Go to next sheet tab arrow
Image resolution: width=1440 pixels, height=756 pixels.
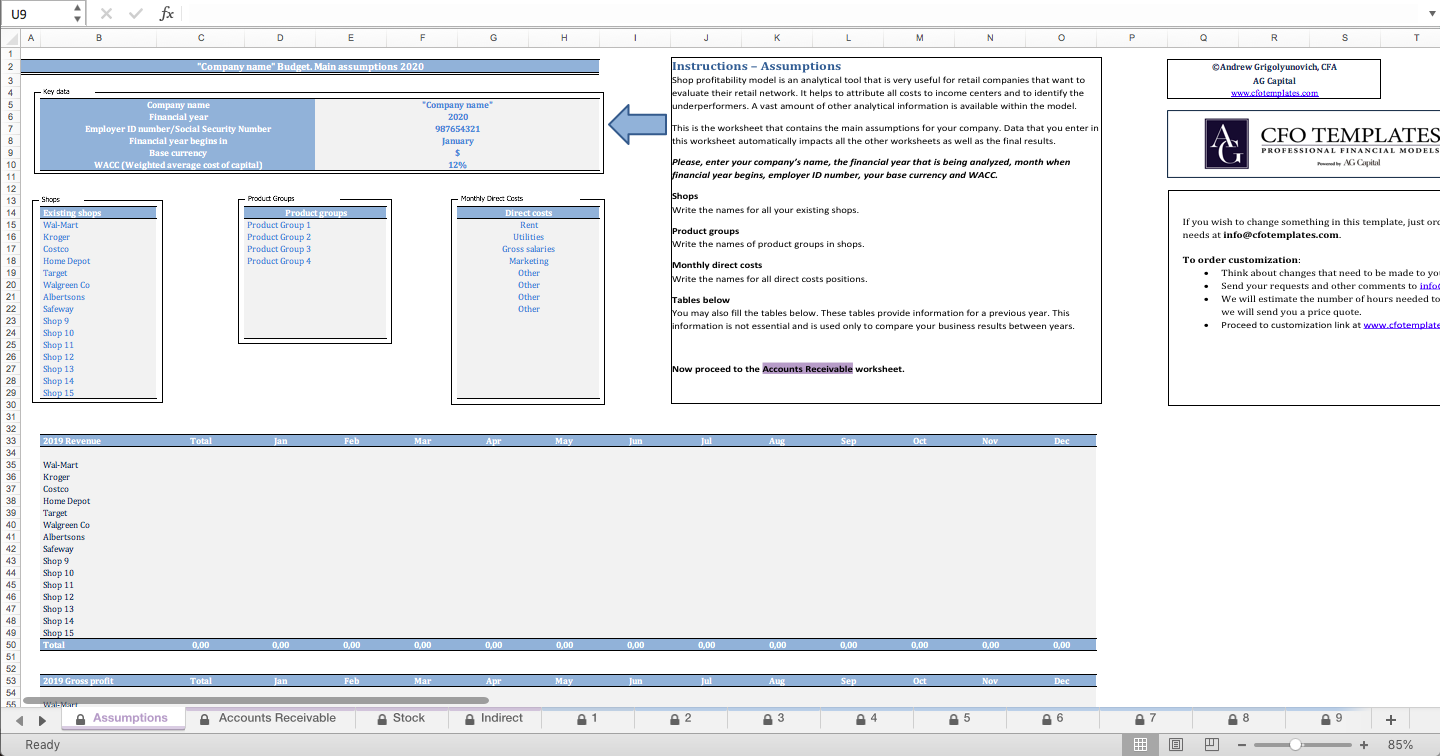click(42, 719)
